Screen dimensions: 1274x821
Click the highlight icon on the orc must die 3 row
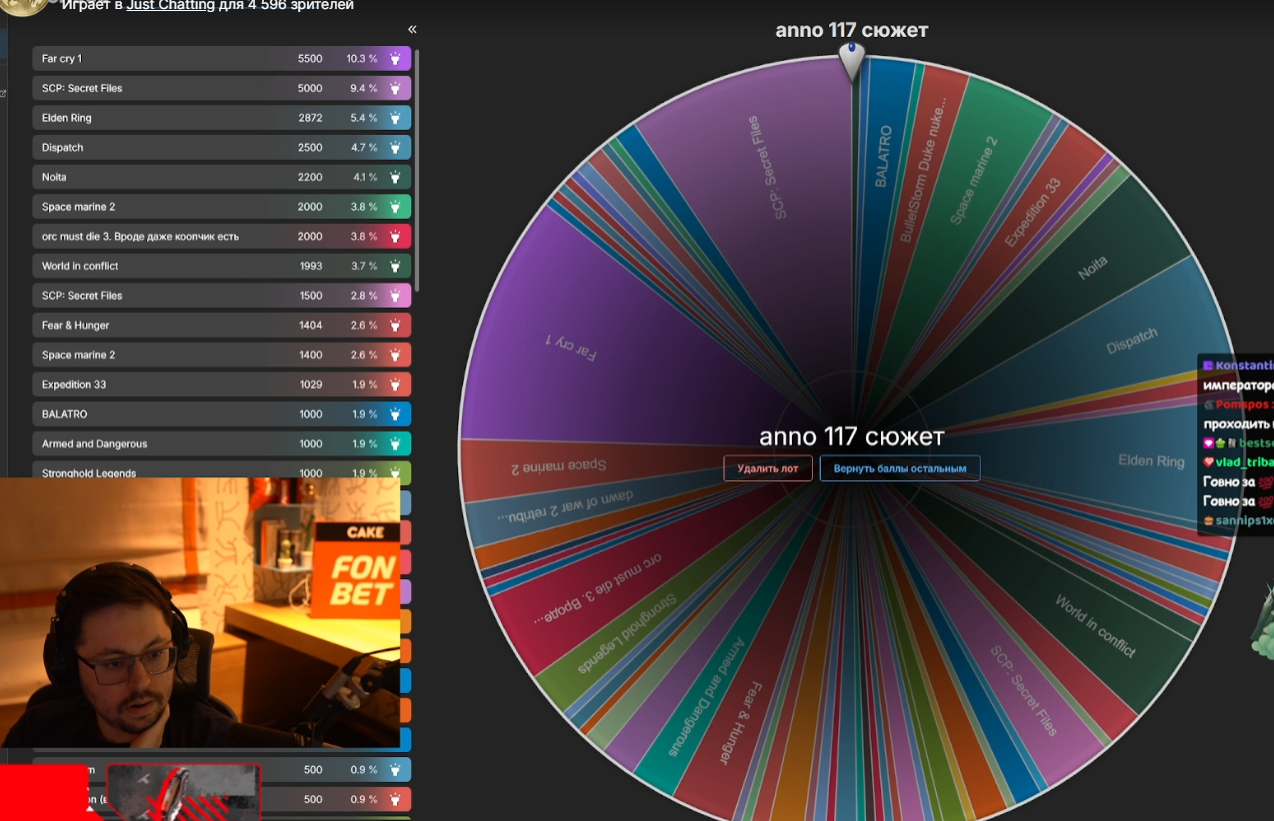pos(395,236)
